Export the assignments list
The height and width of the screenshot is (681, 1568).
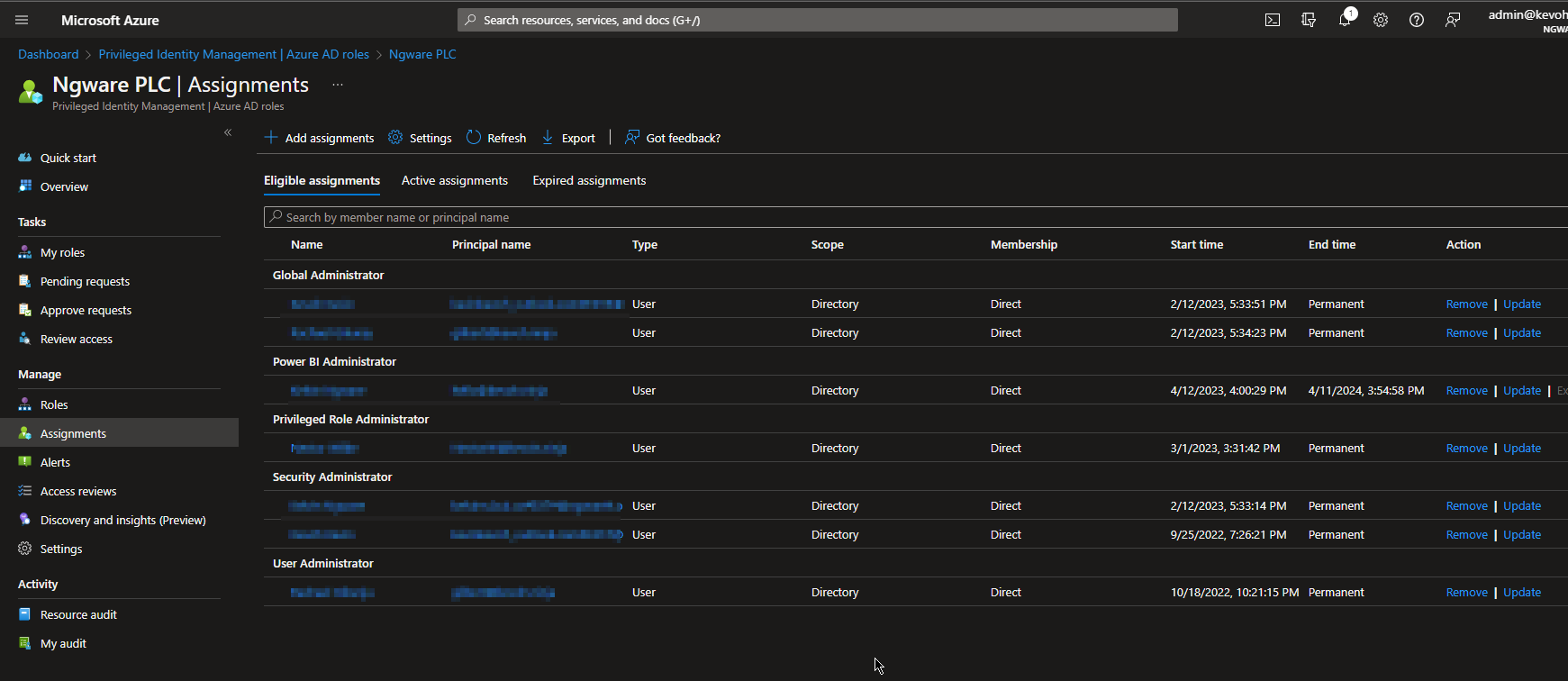click(568, 138)
